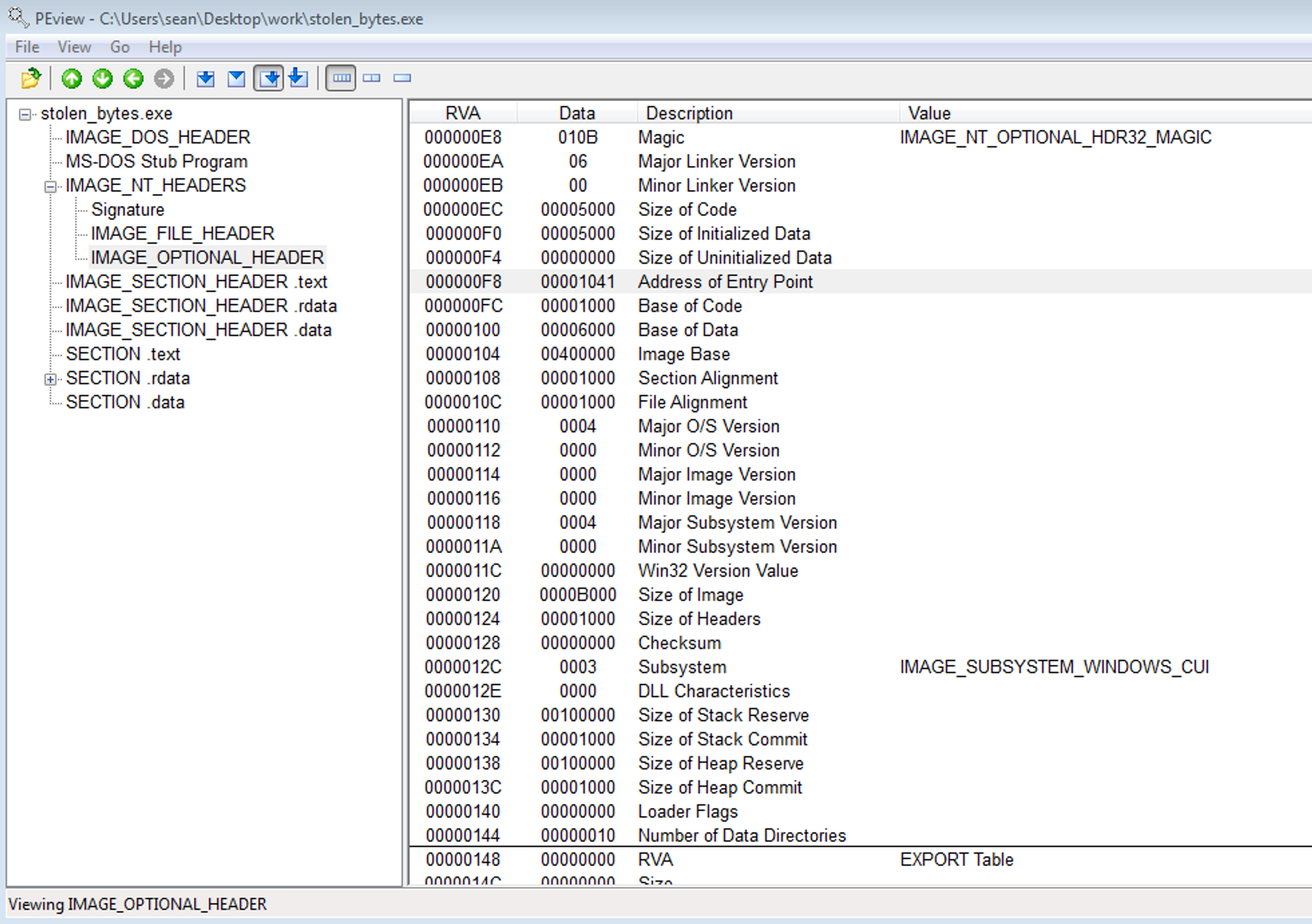1312x924 pixels.
Task: Click the green down arrow button
Action: coord(102,79)
